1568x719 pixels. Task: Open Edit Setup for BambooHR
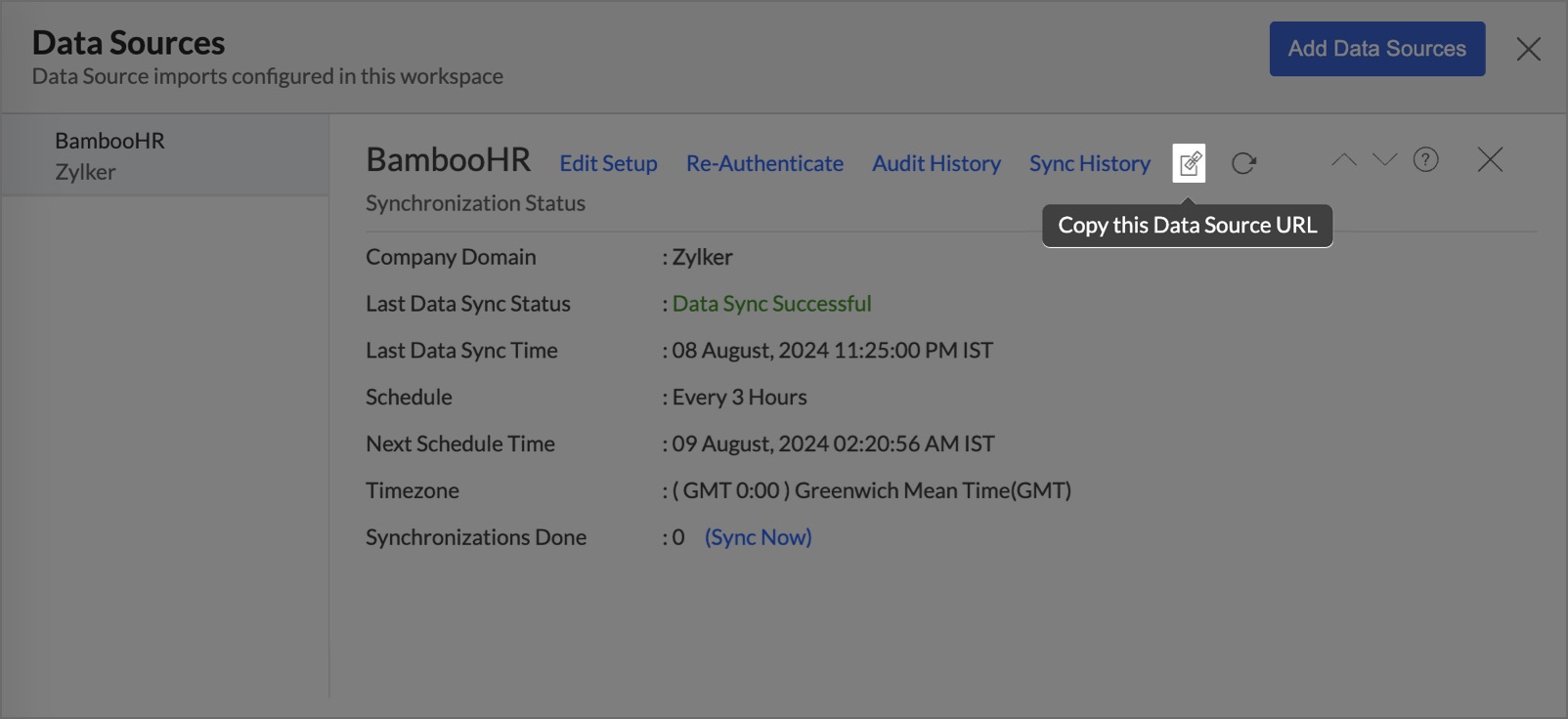608,163
